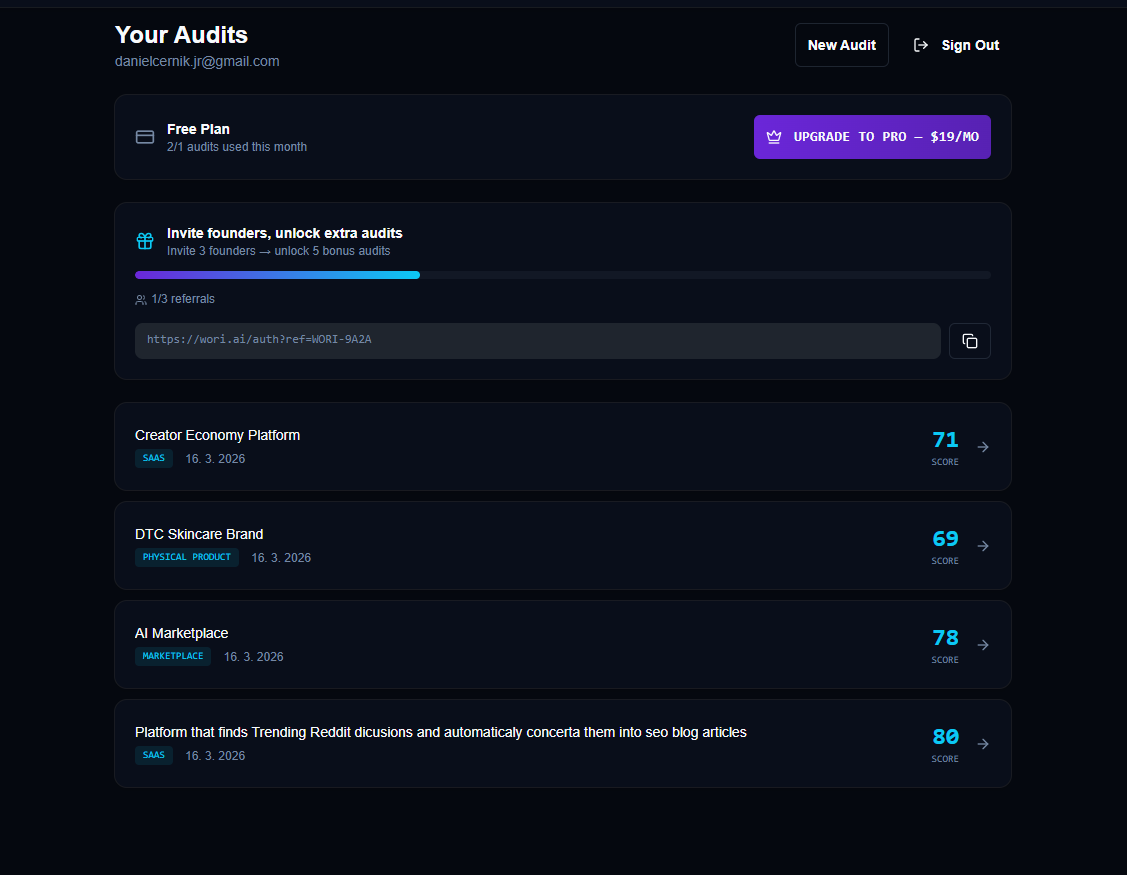
Task: Click the New Audit button
Action: tap(842, 45)
